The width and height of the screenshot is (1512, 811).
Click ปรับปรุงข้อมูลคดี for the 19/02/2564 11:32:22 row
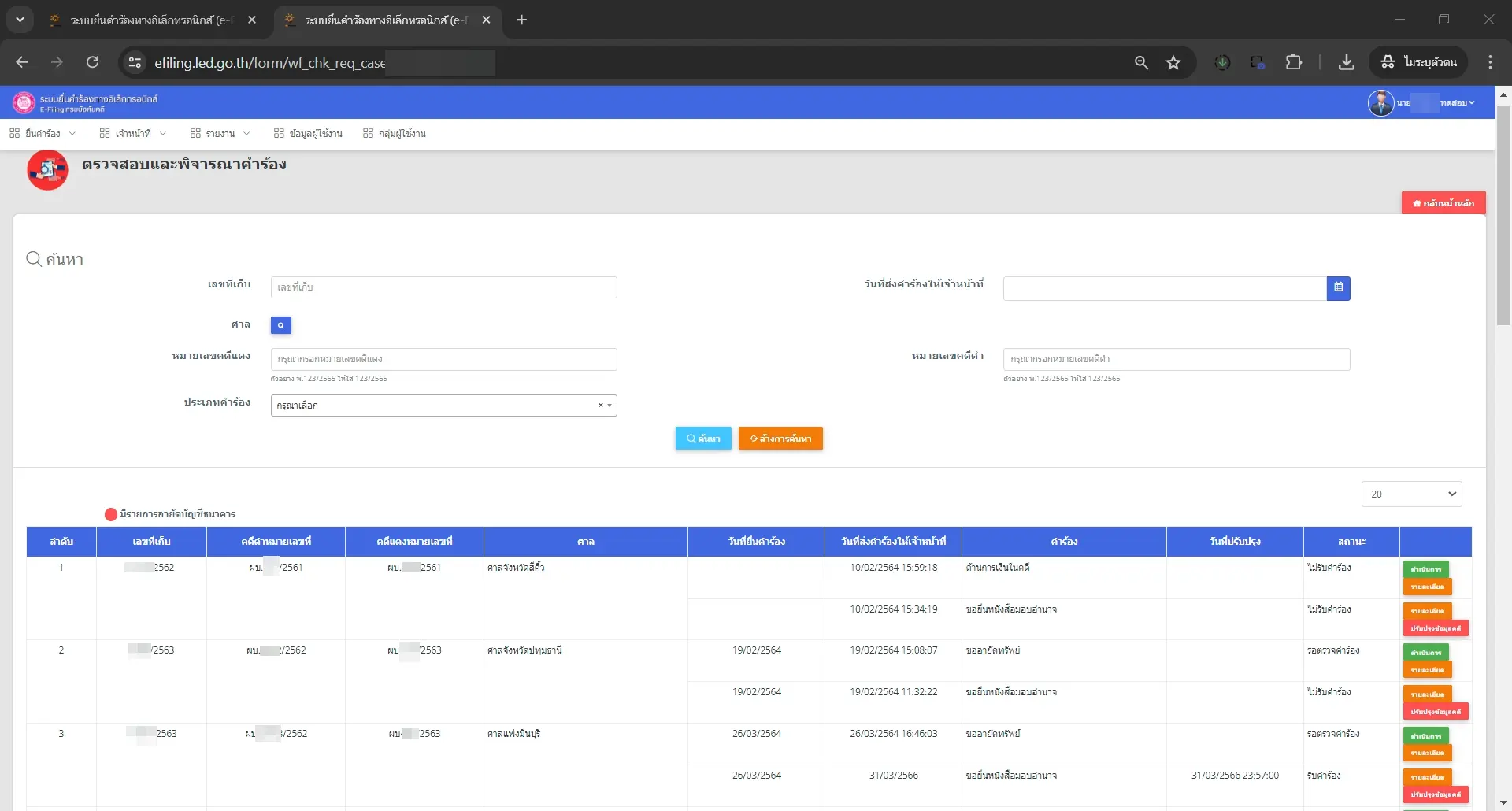pos(1436,713)
